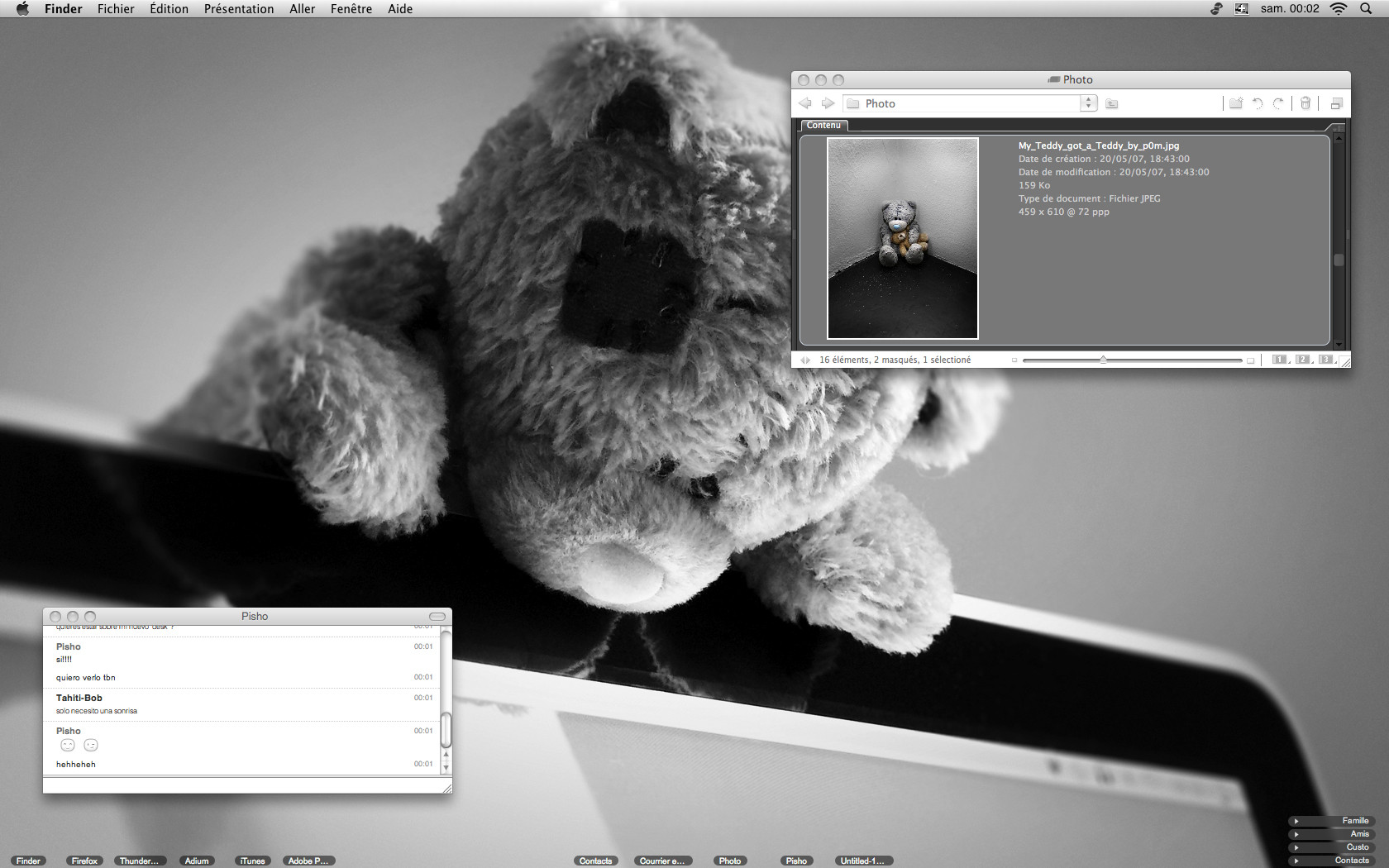Go forward in the Photo browser window
The height and width of the screenshot is (868, 1389).
(x=828, y=103)
